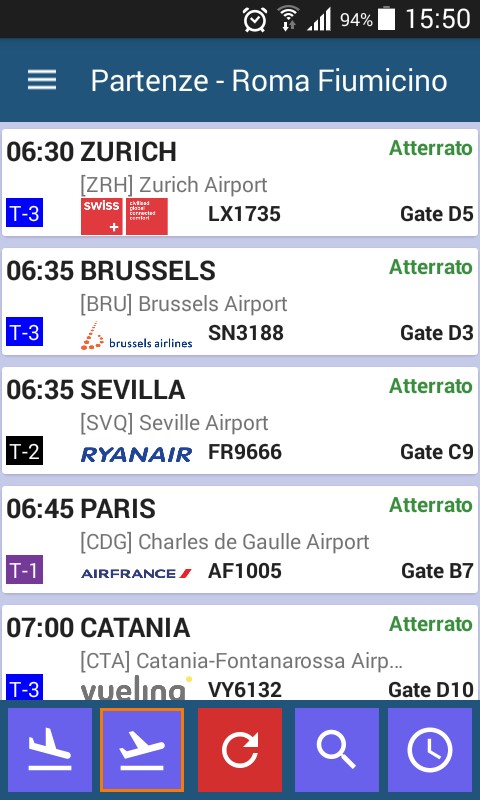Tap the Air France logo
The width and height of the screenshot is (480, 800).
tap(136, 573)
